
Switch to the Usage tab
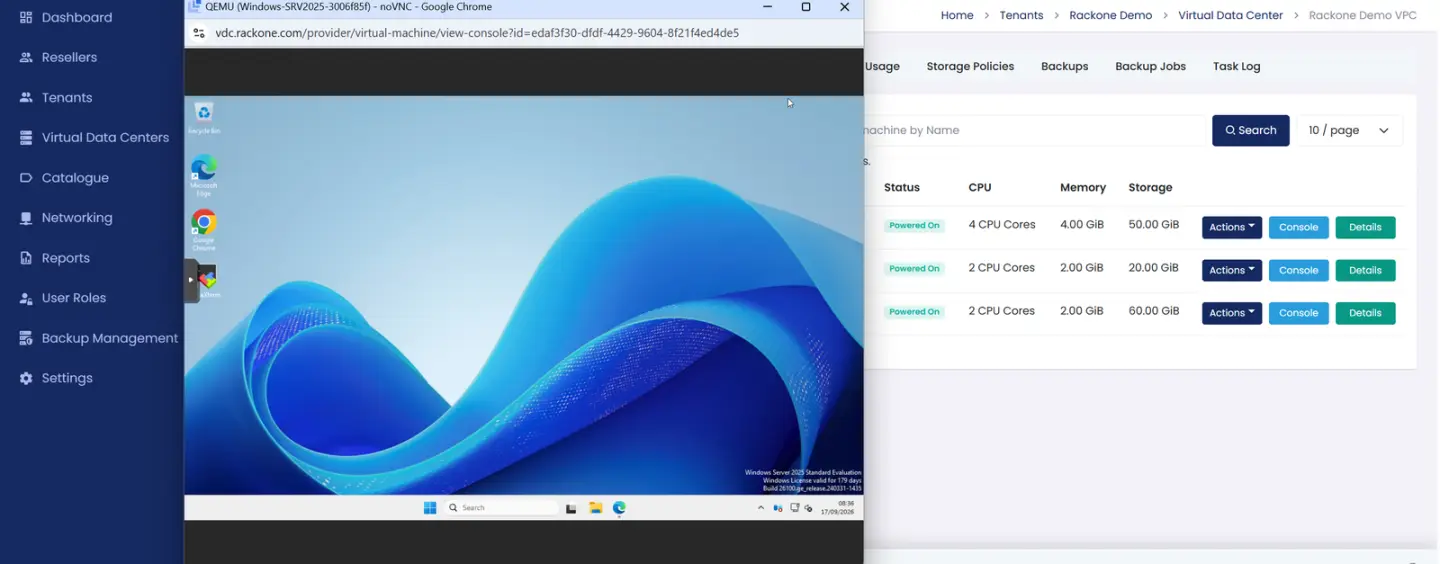coord(882,66)
